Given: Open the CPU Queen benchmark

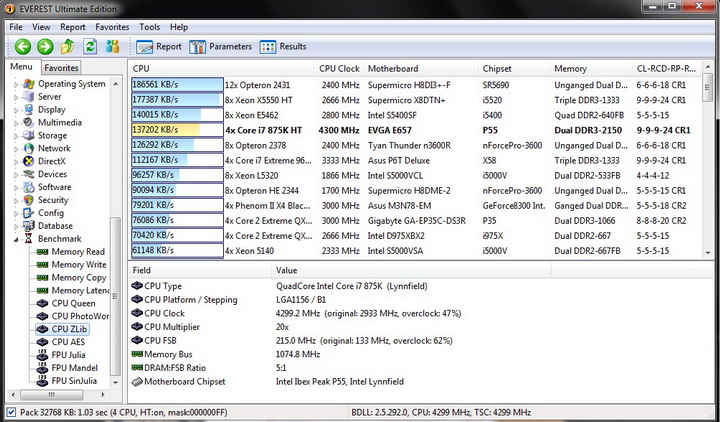Looking at the screenshot, I should tap(73, 303).
